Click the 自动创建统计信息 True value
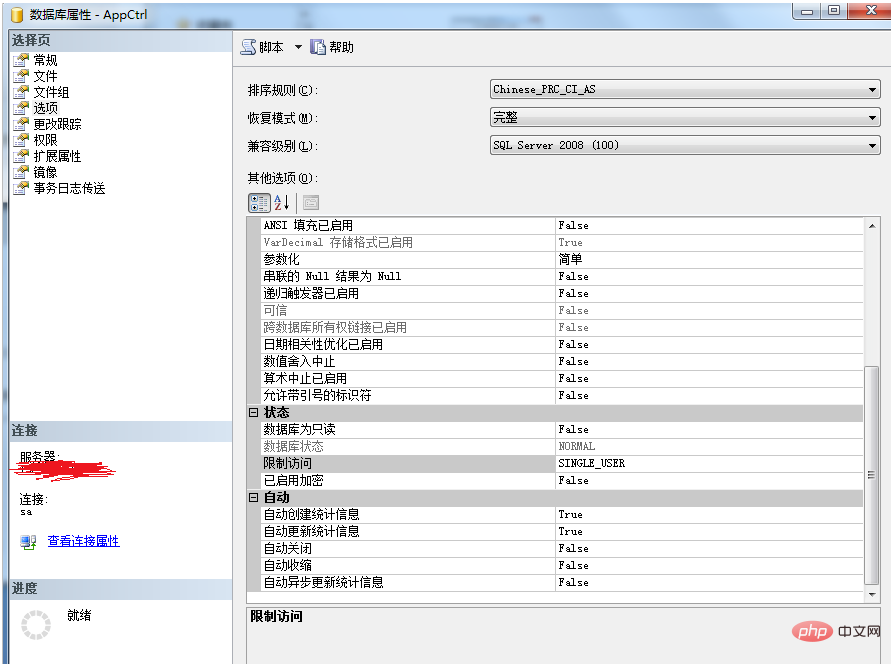Screen dimensions: 891x664 (x=570, y=515)
